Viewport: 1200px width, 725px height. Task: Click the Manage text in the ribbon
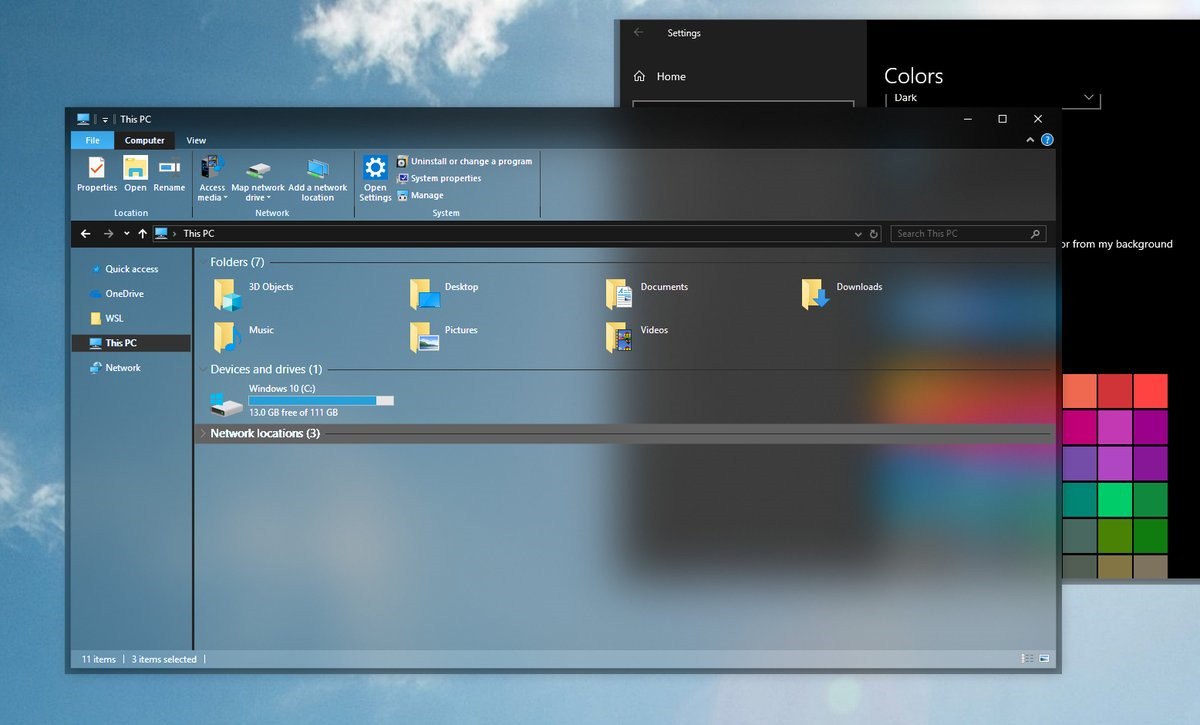pos(427,195)
